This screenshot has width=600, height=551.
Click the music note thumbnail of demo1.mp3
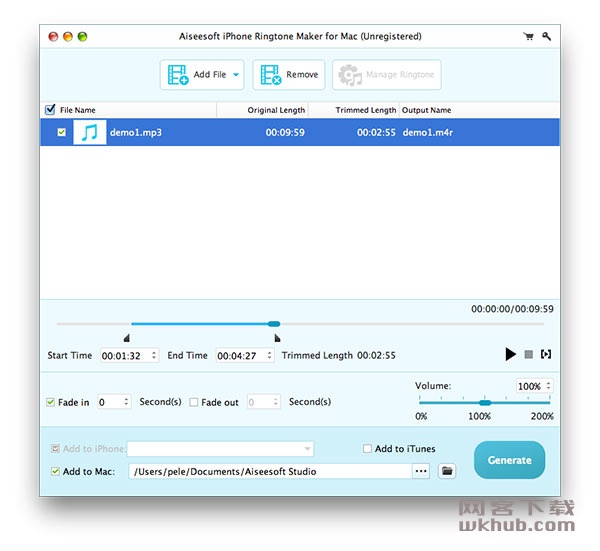[90, 132]
